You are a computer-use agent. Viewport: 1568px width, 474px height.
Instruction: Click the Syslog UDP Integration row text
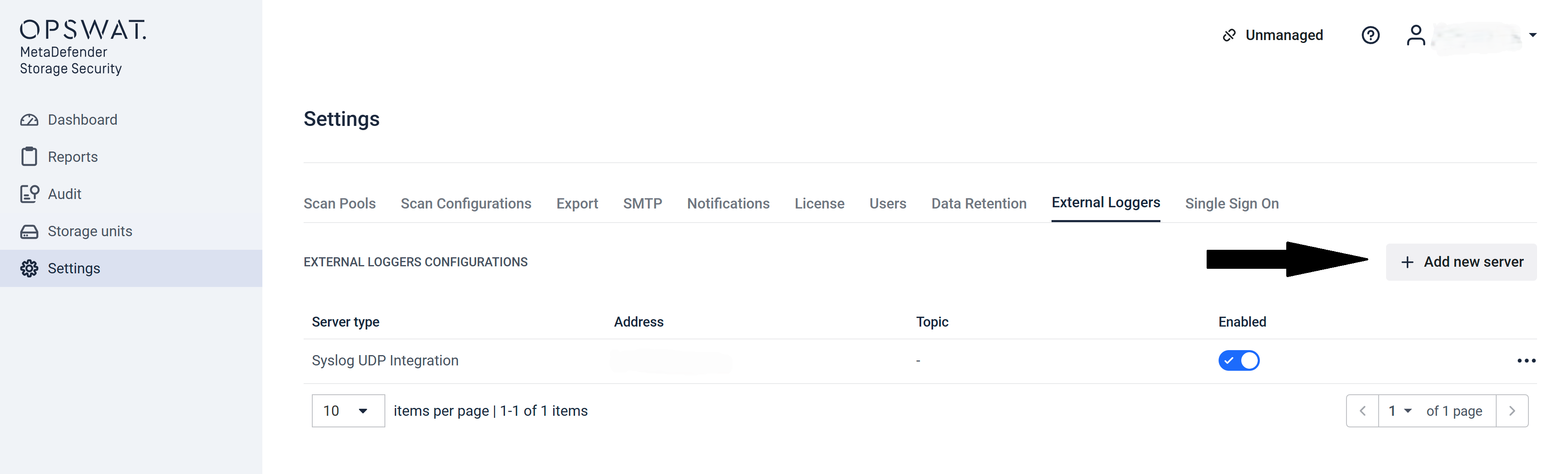[385, 361]
